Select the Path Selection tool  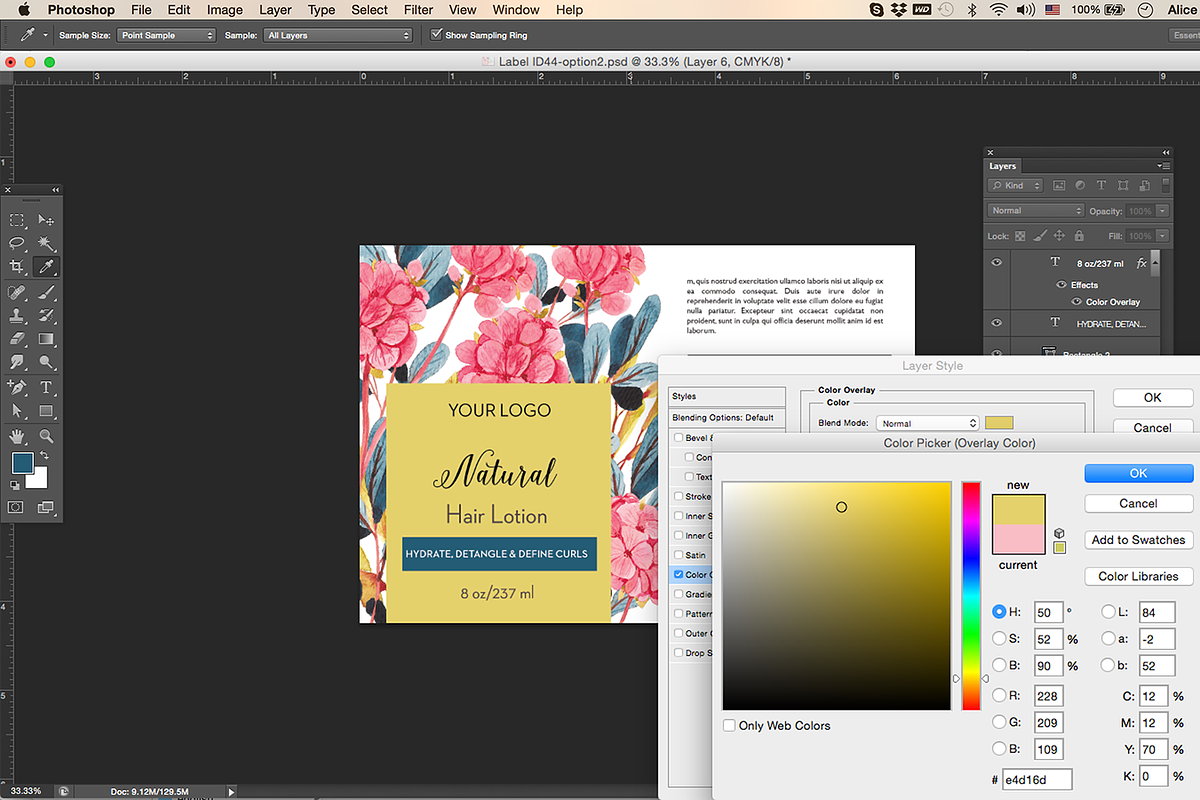[17, 410]
